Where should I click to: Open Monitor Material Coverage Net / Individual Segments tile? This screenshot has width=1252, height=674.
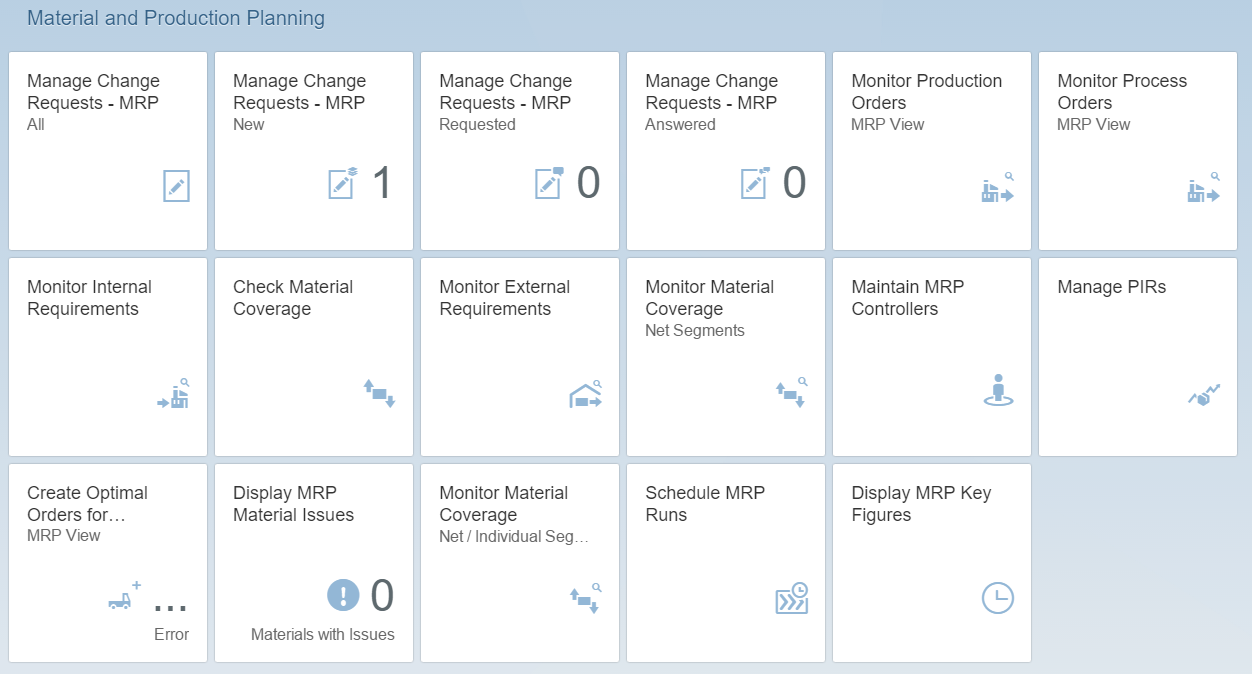[x=519, y=562]
